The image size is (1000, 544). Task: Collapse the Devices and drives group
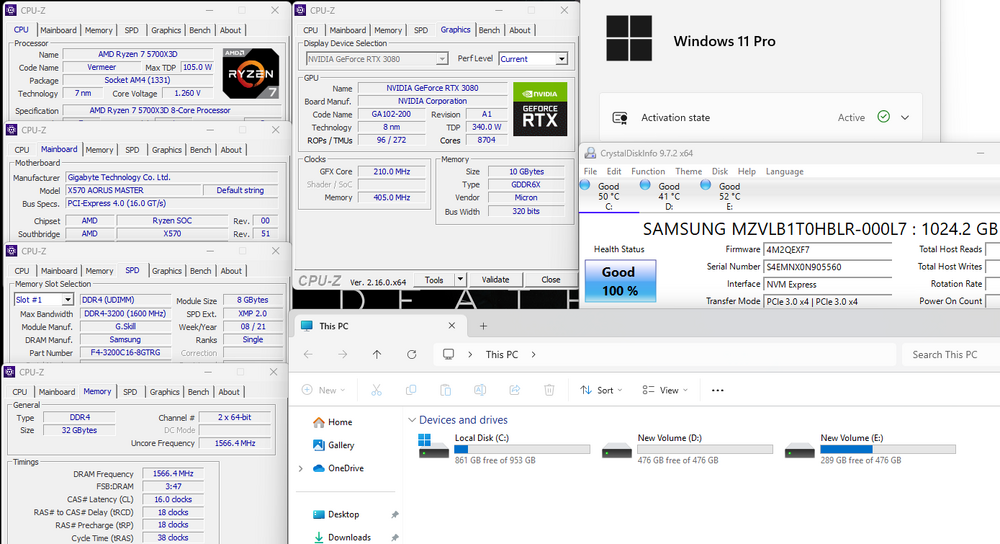[411, 421]
